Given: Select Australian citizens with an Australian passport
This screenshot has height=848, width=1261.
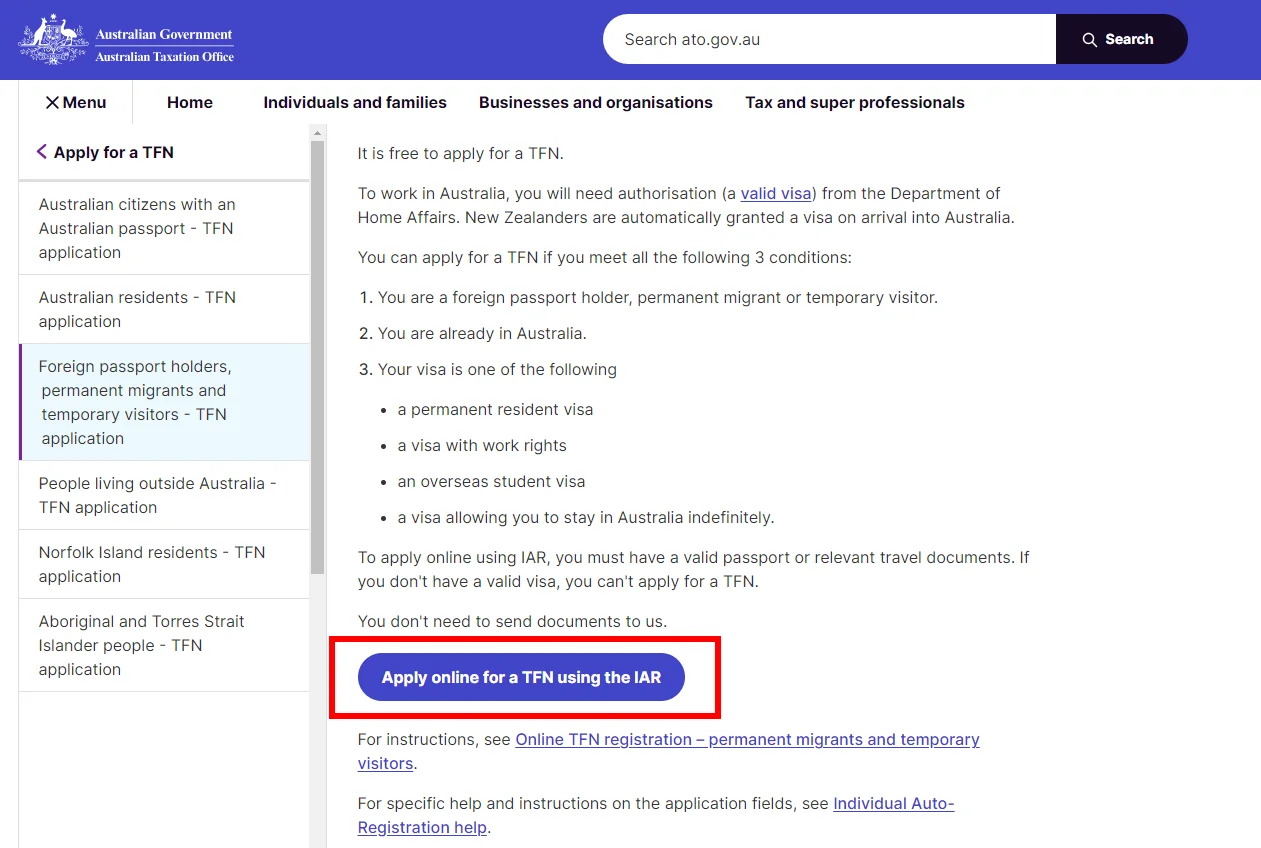Looking at the screenshot, I should pyautogui.click(x=137, y=228).
